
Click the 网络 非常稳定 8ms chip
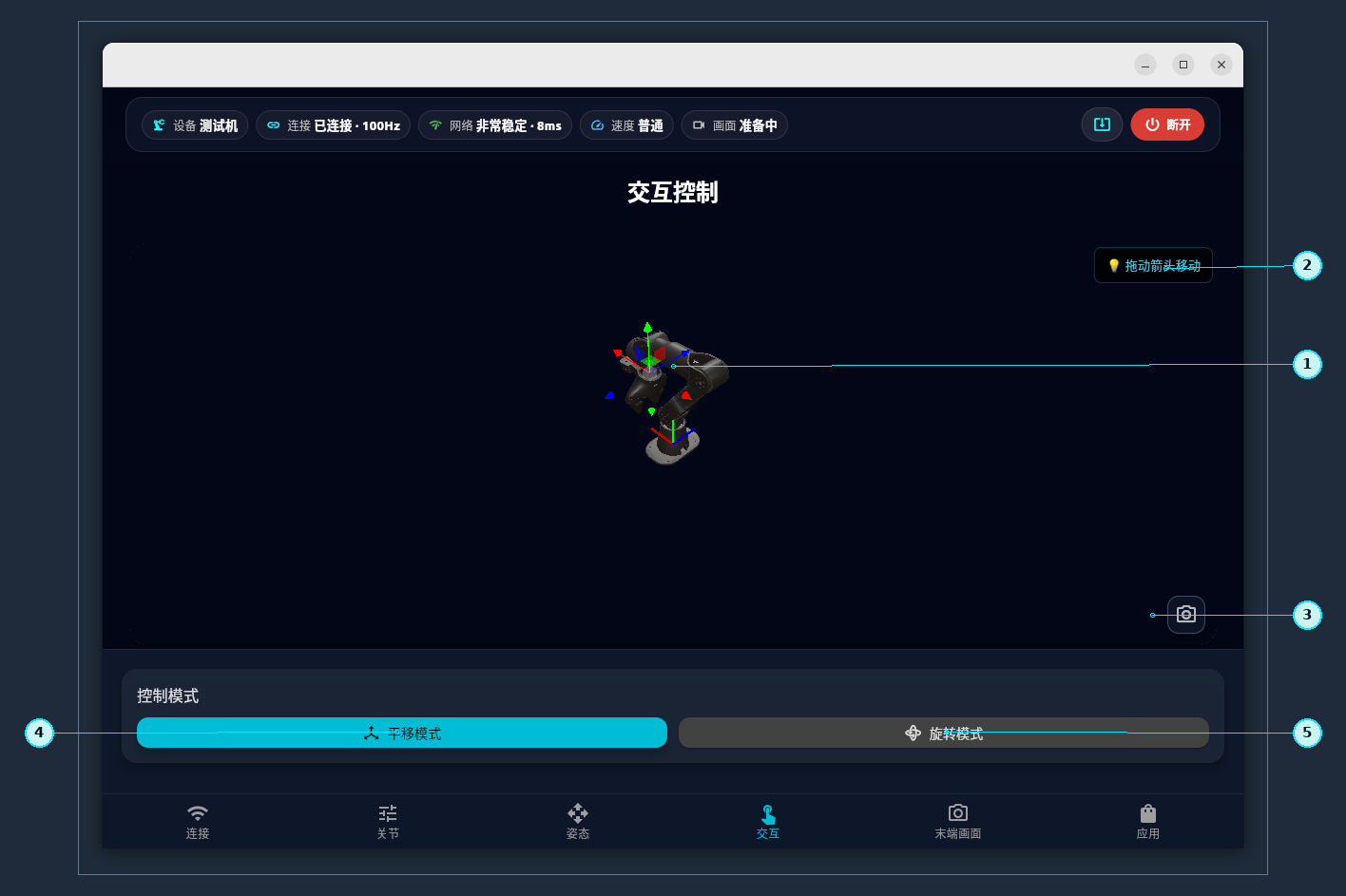(x=495, y=125)
